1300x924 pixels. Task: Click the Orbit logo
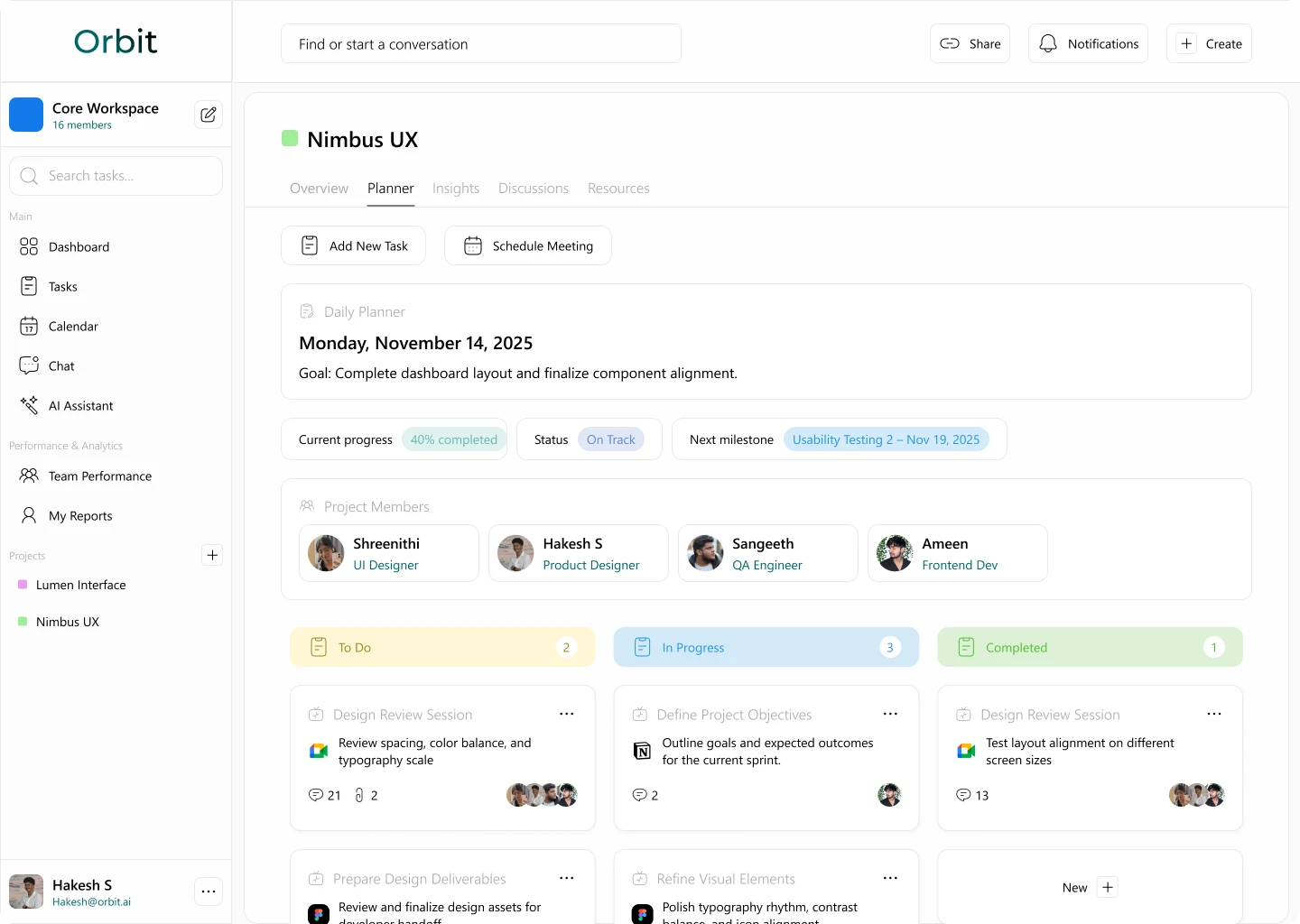(116, 42)
